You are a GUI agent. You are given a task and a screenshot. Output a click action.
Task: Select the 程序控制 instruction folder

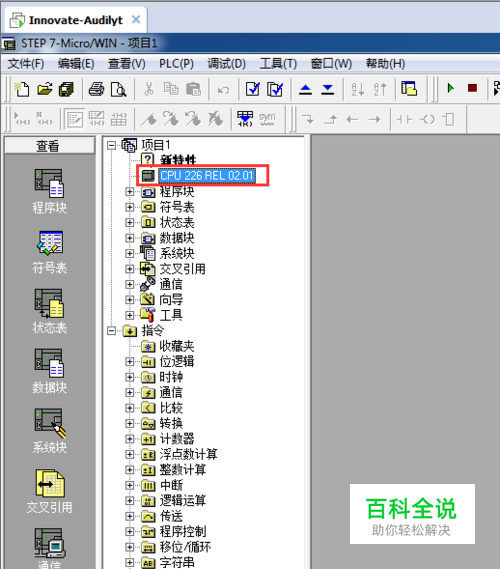pyautogui.click(x=183, y=531)
